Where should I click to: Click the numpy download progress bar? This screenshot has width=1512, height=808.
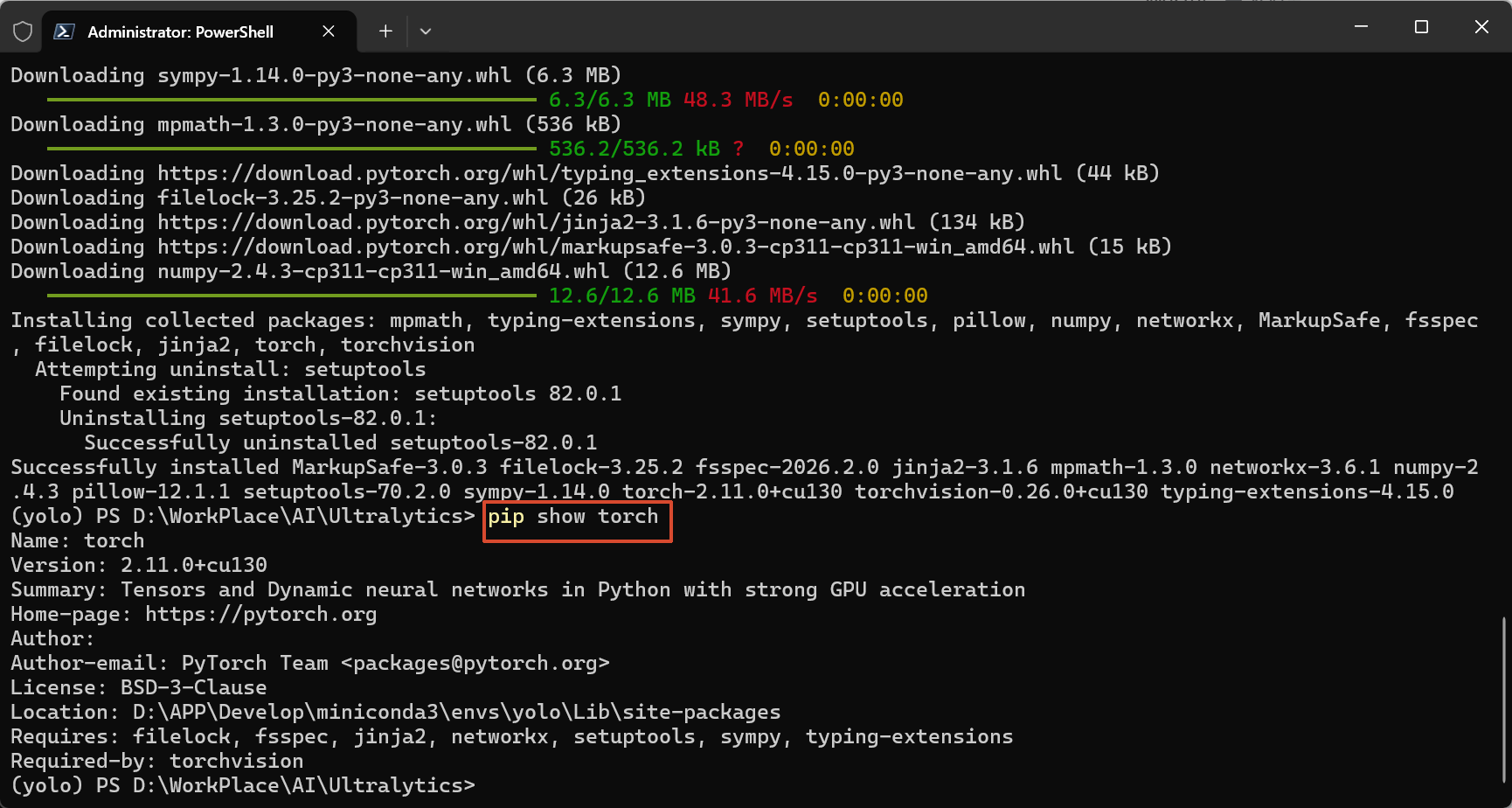pyautogui.click(x=291, y=296)
